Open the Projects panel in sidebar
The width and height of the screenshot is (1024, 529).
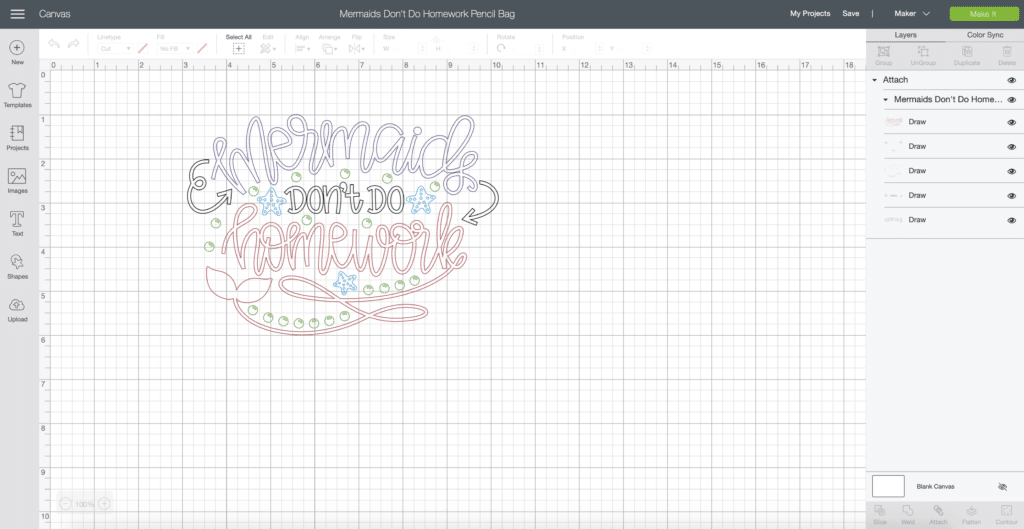click(18, 138)
